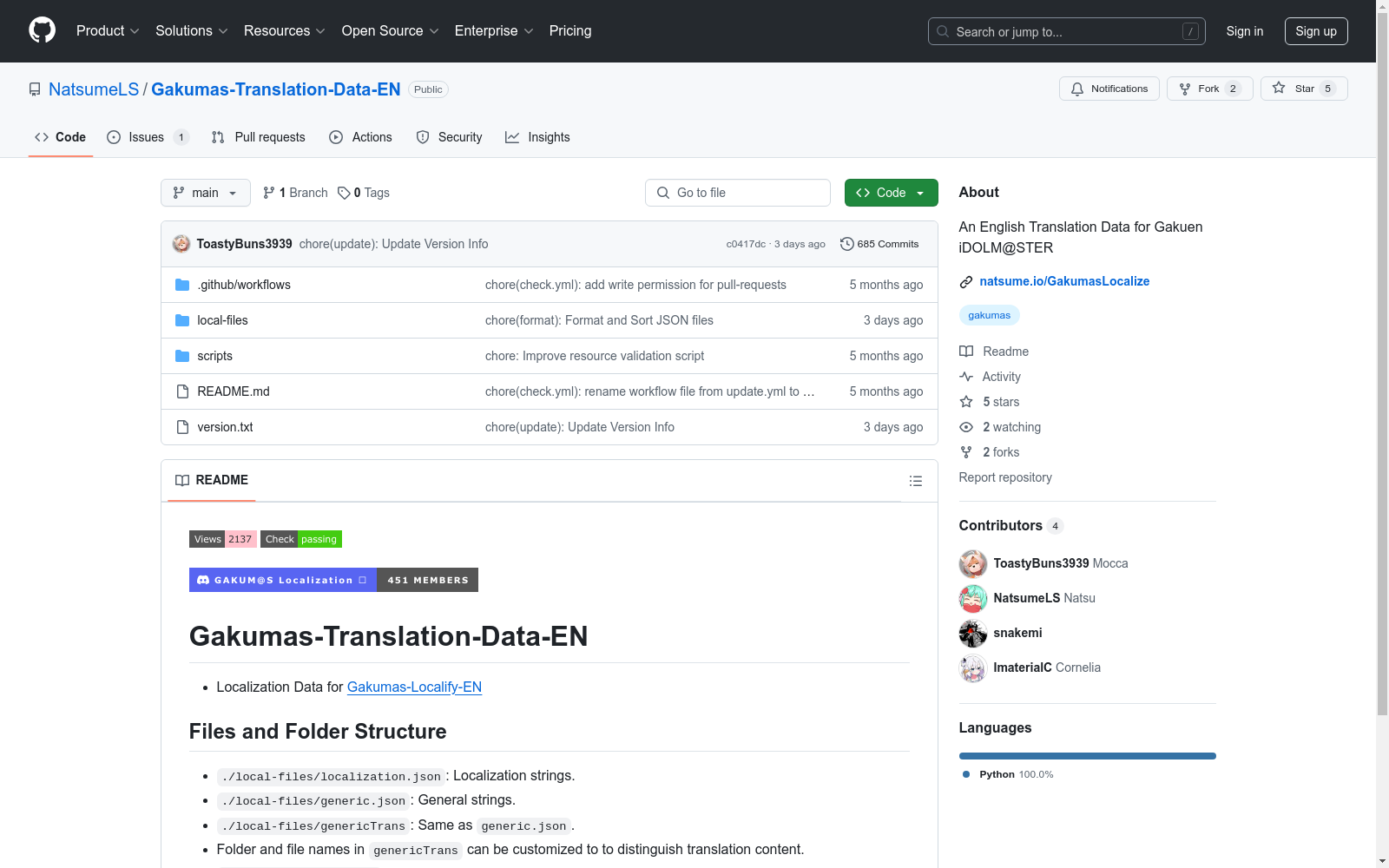Image resolution: width=1389 pixels, height=868 pixels.
Task: Open the c0417dc commit hash link
Action: click(x=746, y=244)
